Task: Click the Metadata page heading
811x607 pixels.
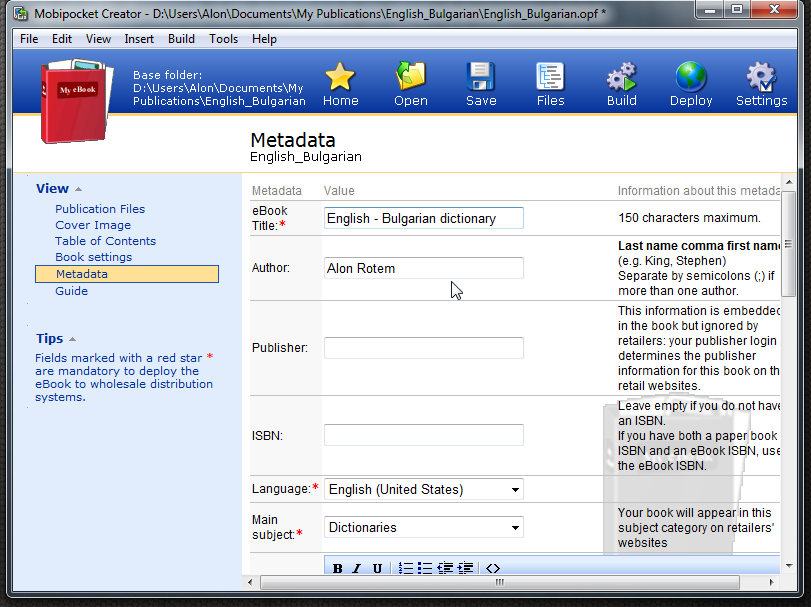Action: coord(293,140)
